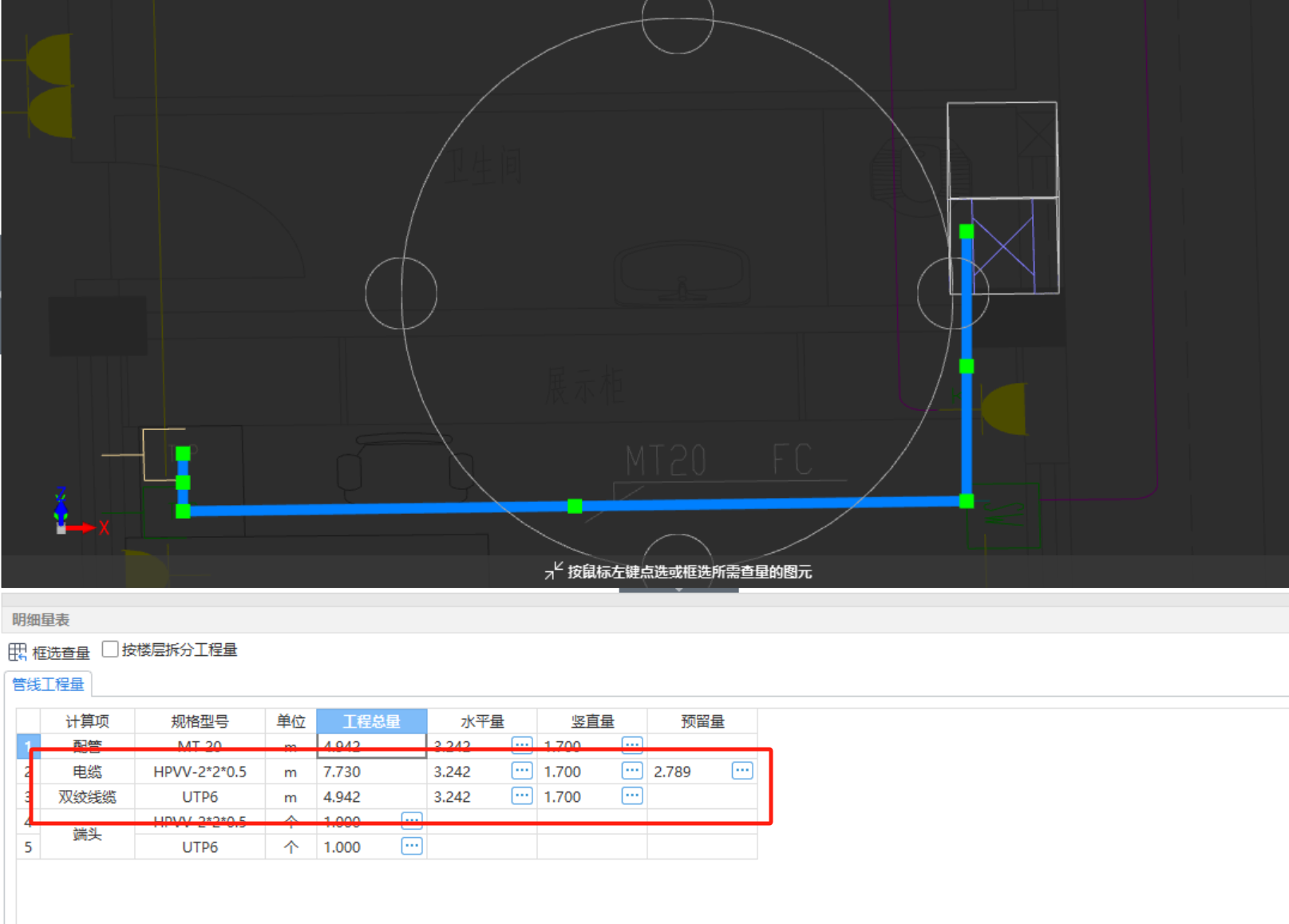Click row number 5 header

tap(28, 847)
